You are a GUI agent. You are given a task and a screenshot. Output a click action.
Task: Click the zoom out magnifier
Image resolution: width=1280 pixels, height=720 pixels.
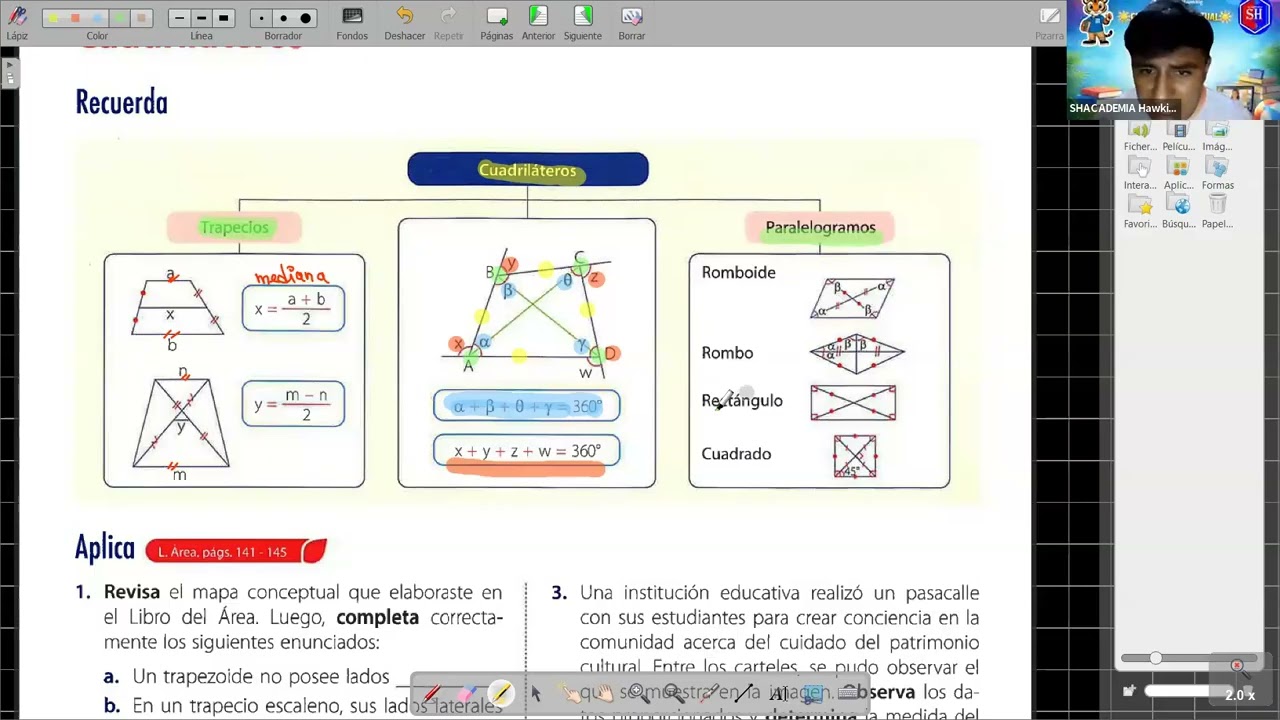673,692
